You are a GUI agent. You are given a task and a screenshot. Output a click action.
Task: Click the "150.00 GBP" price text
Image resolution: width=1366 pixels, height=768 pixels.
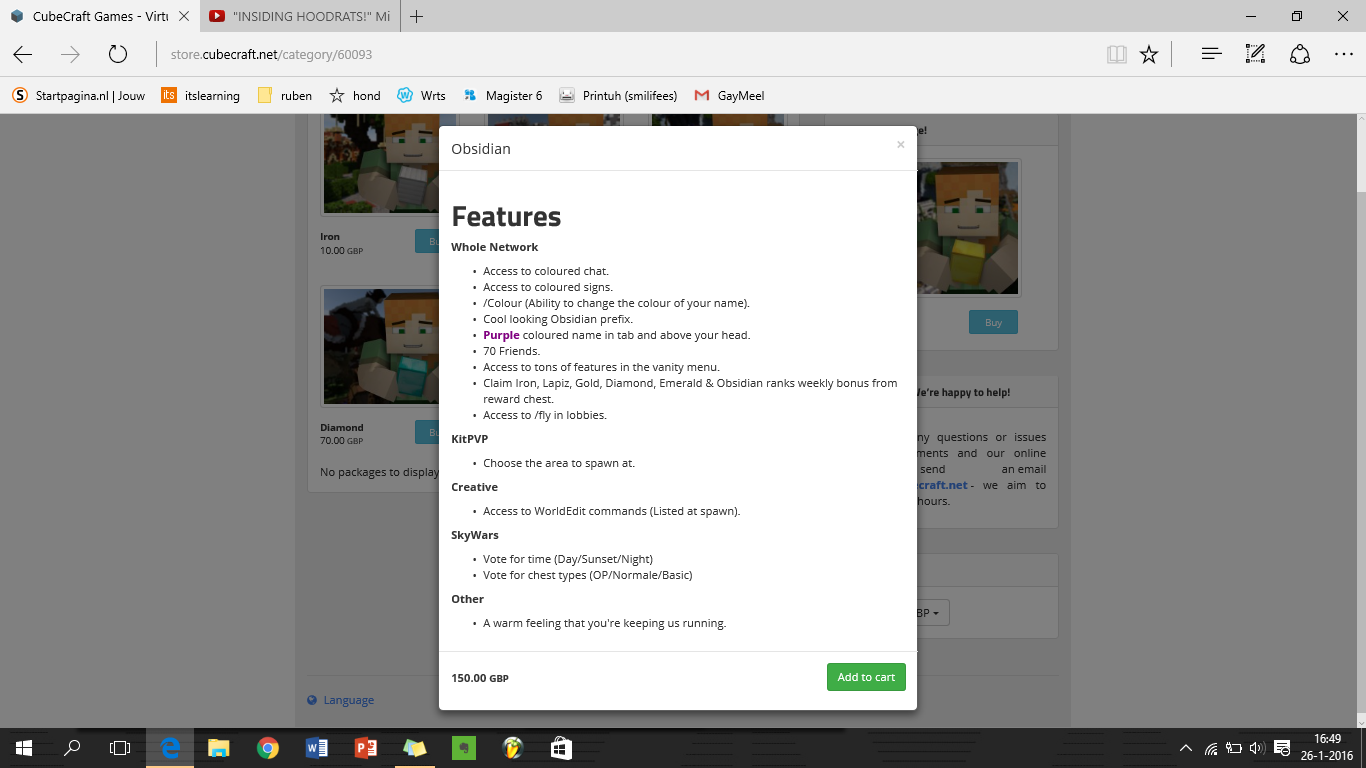pos(480,678)
